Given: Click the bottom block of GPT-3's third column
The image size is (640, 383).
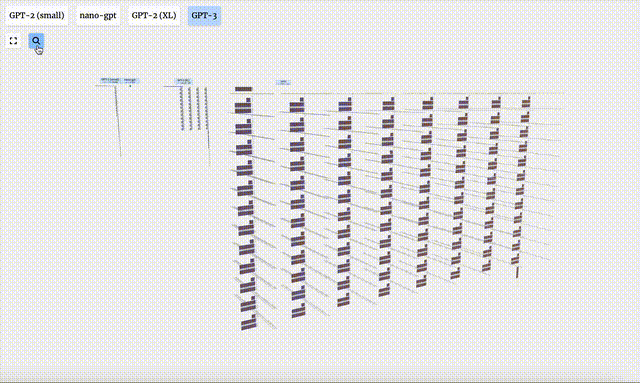Looking at the screenshot, I should click(x=343, y=300).
